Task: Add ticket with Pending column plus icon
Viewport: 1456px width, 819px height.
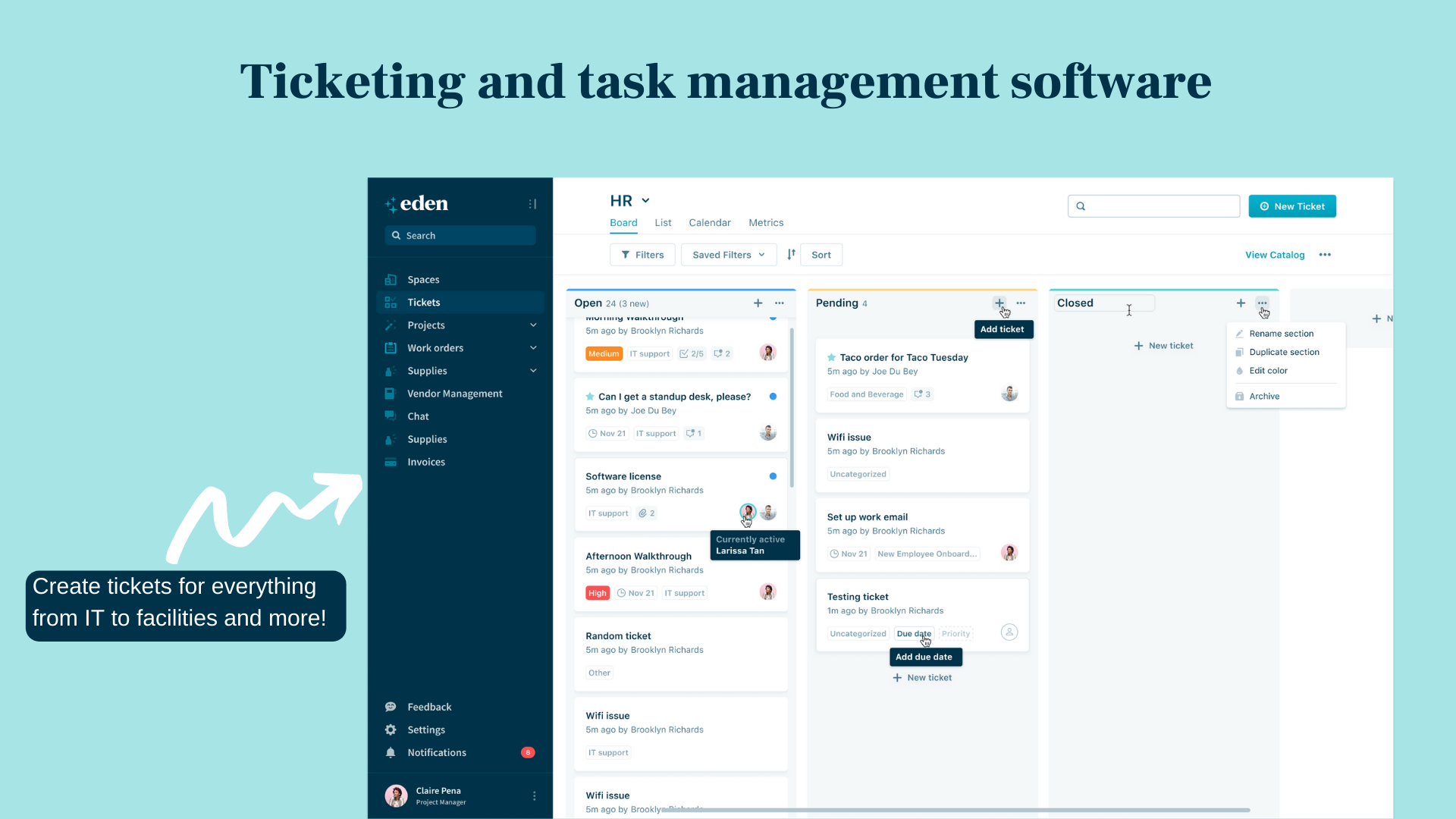Action: coord(999,303)
